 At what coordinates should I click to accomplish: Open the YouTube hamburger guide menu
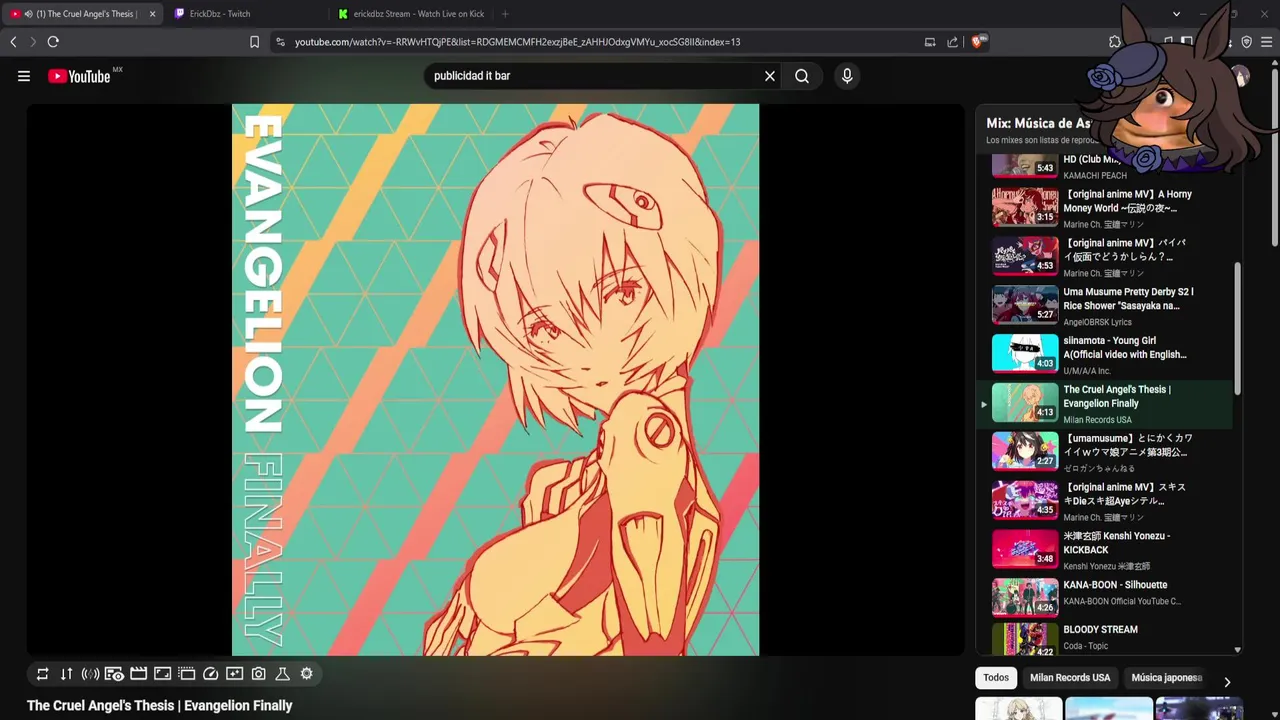pyautogui.click(x=24, y=76)
